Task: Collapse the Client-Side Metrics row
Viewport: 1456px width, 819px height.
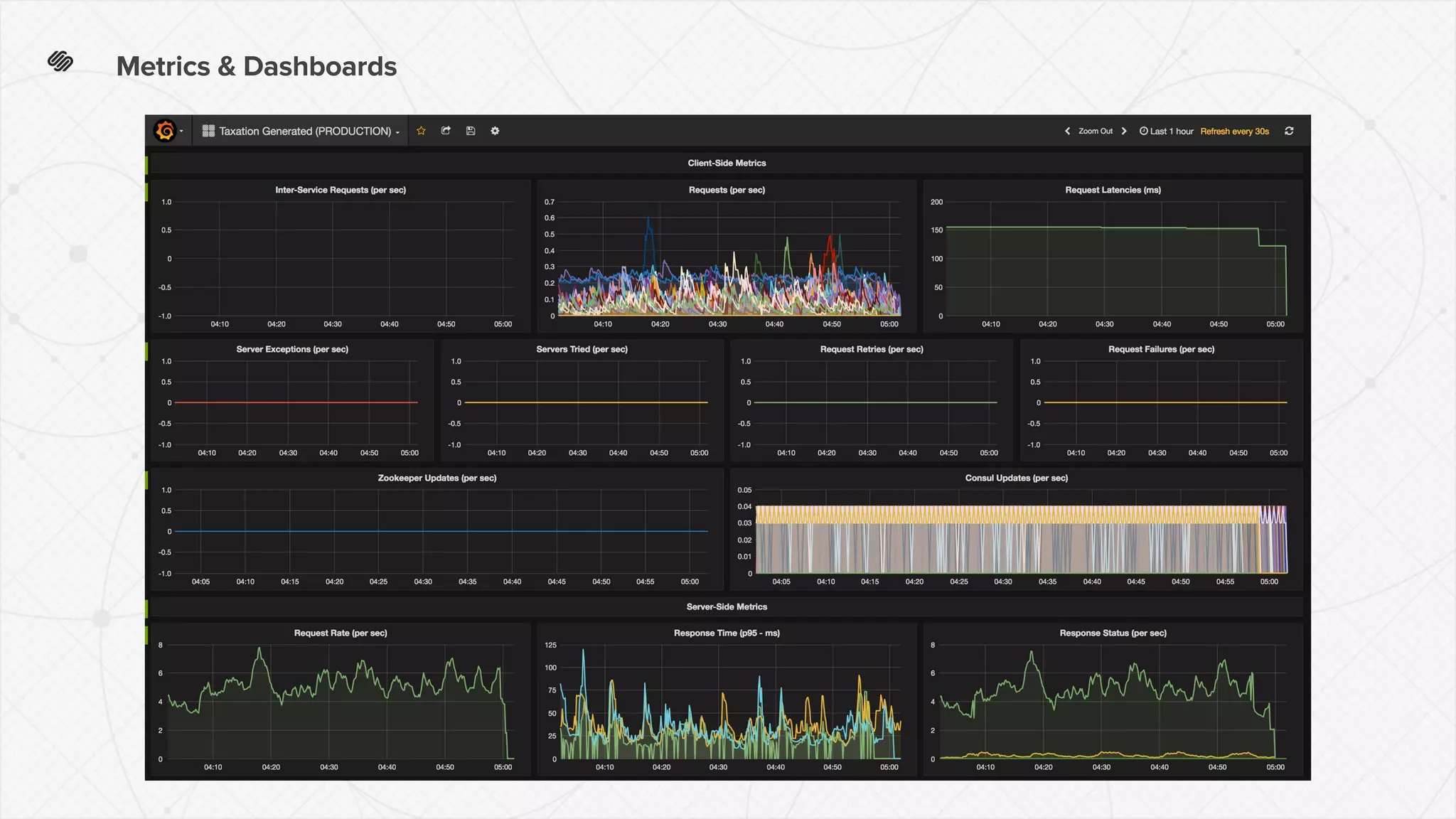Action: (727, 163)
